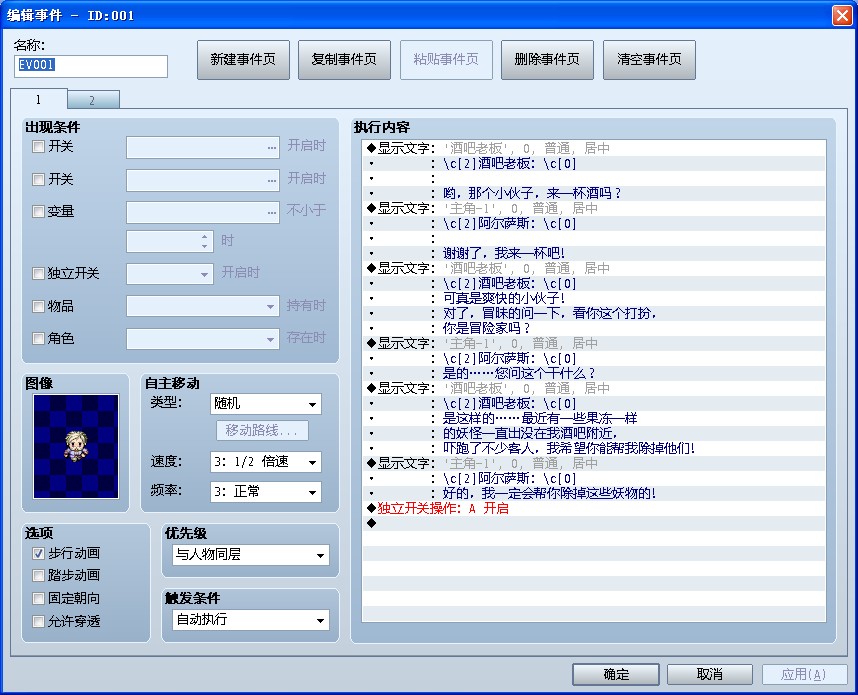858x695 pixels.
Task: Switch to event page tab 2
Action: [x=92, y=100]
